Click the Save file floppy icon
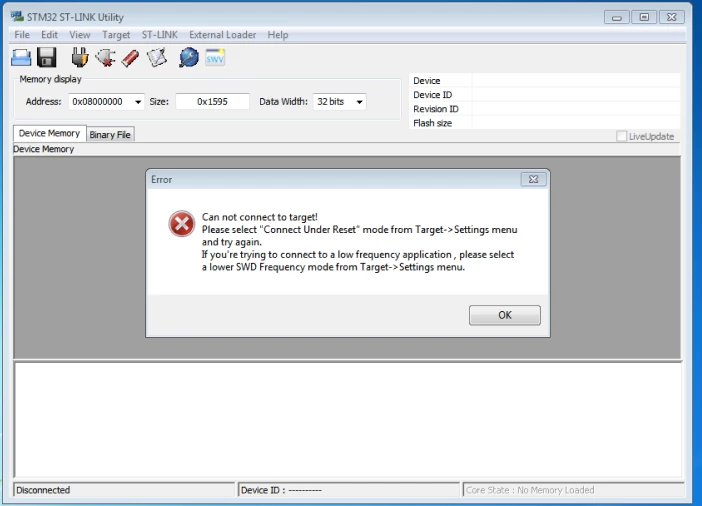 [47, 57]
